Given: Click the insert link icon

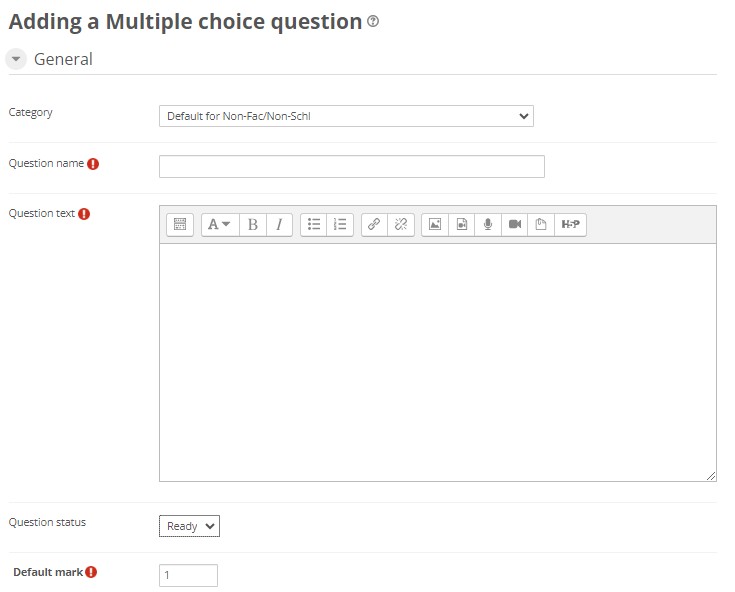Looking at the screenshot, I should coord(374,225).
